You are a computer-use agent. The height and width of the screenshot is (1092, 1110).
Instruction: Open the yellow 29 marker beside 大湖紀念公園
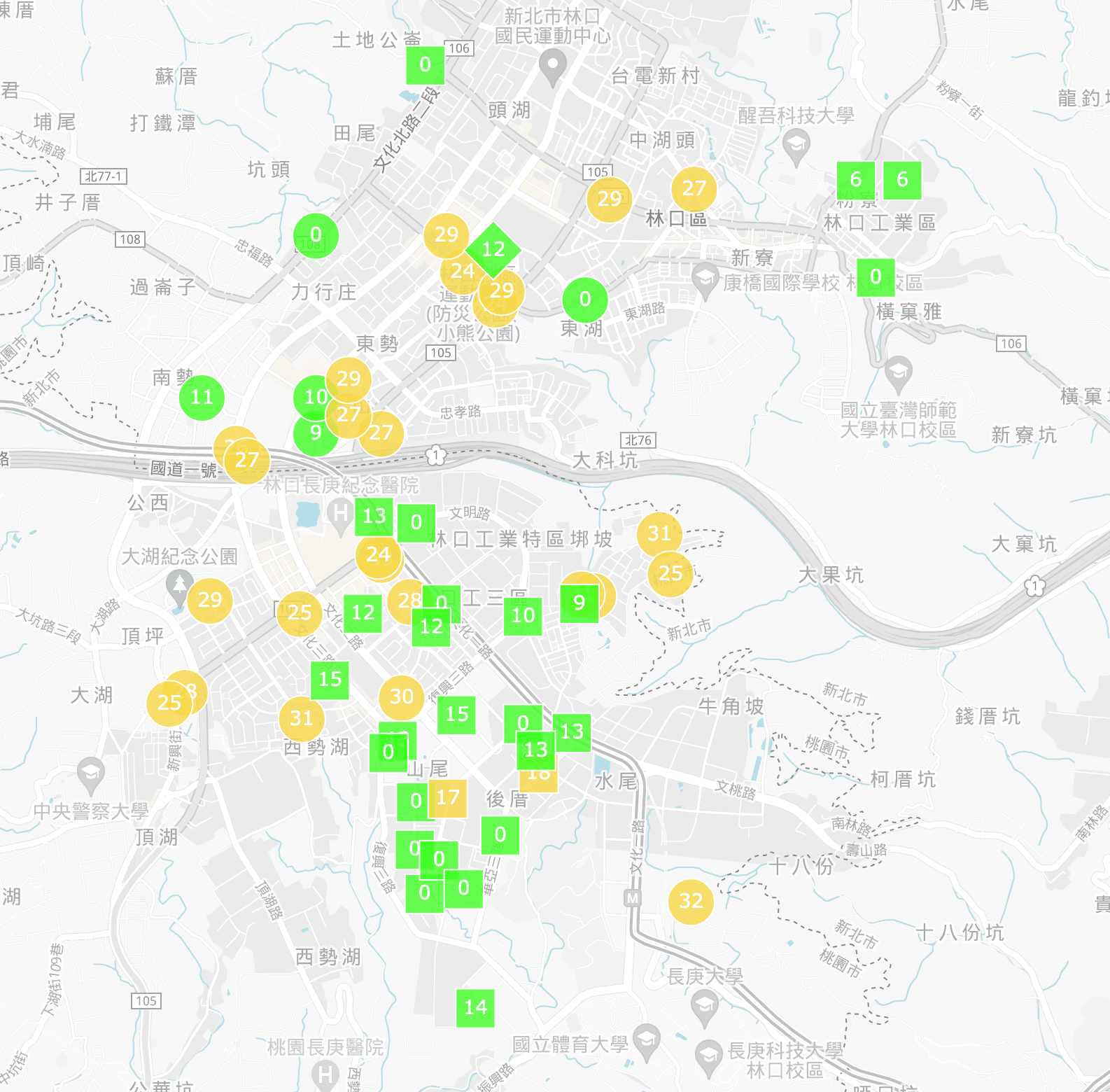coord(209,600)
